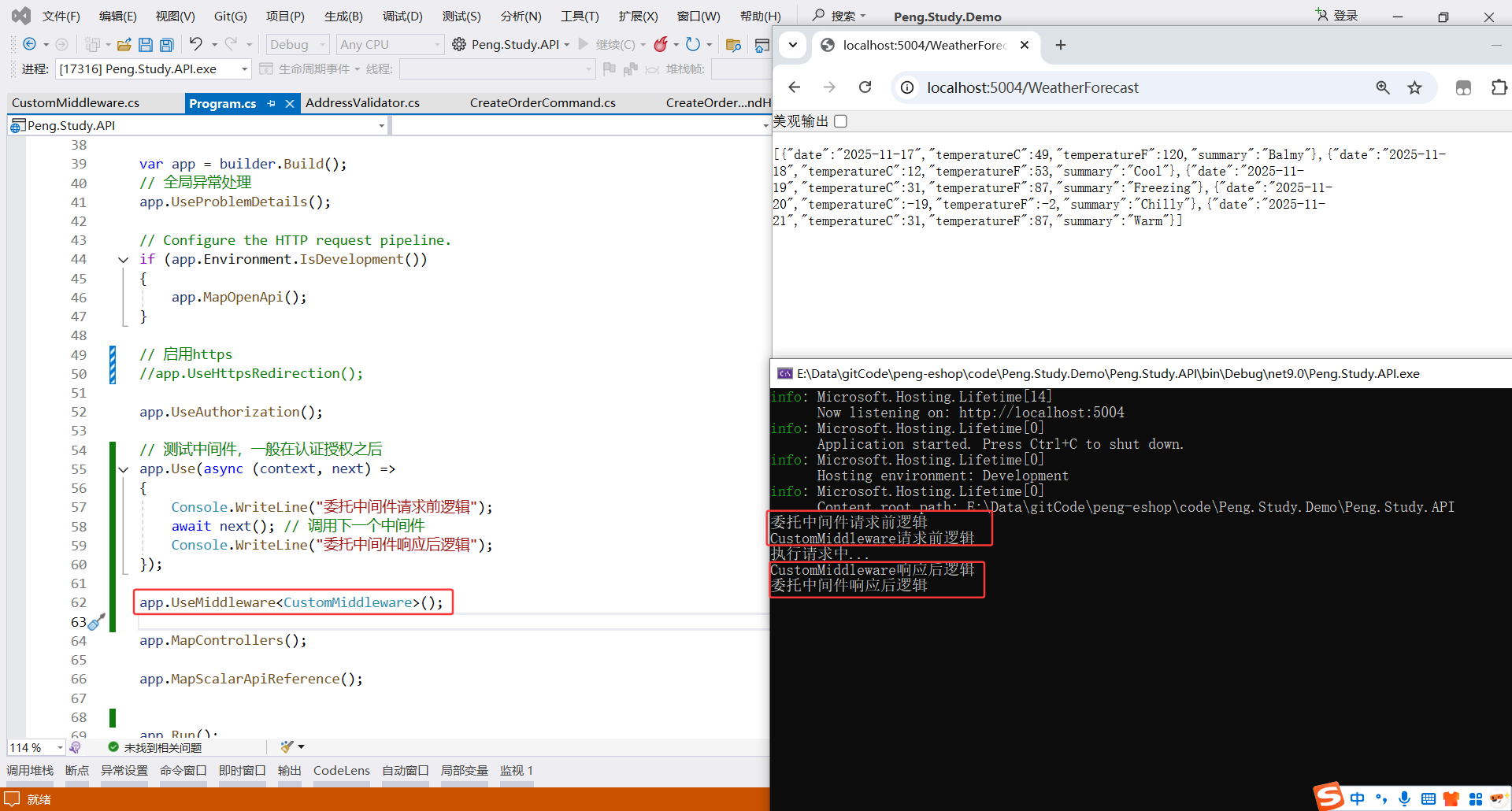Image resolution: width=1512 pixels, height=811 pixels.
Task: Close the localhost WeatherForecast browser tab
Action: (x=1025, y=45)
